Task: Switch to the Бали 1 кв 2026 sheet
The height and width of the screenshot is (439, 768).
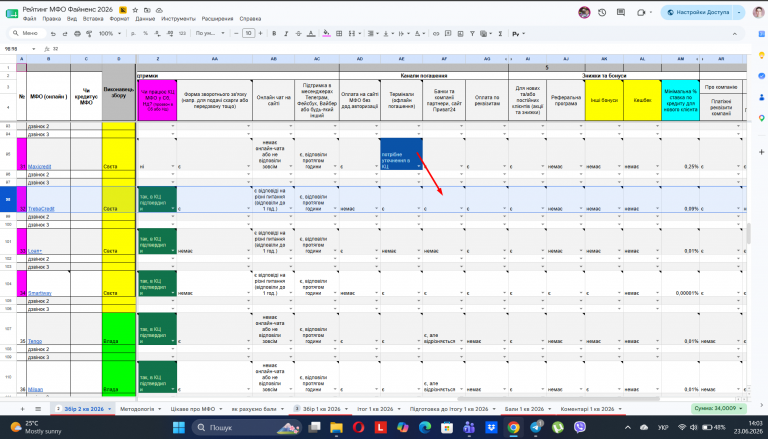Action: click(525, 409)
